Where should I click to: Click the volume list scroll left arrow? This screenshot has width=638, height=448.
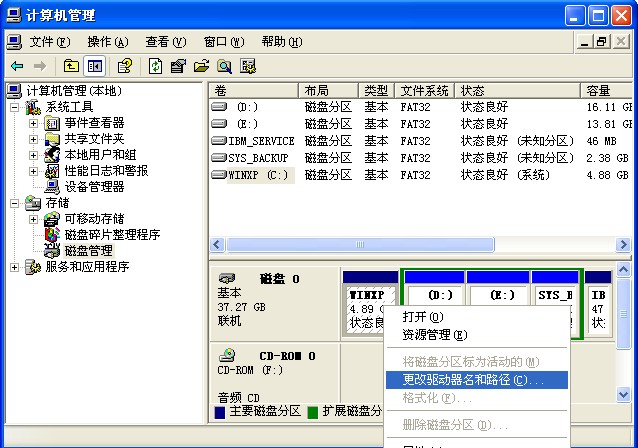click(217, 245)
